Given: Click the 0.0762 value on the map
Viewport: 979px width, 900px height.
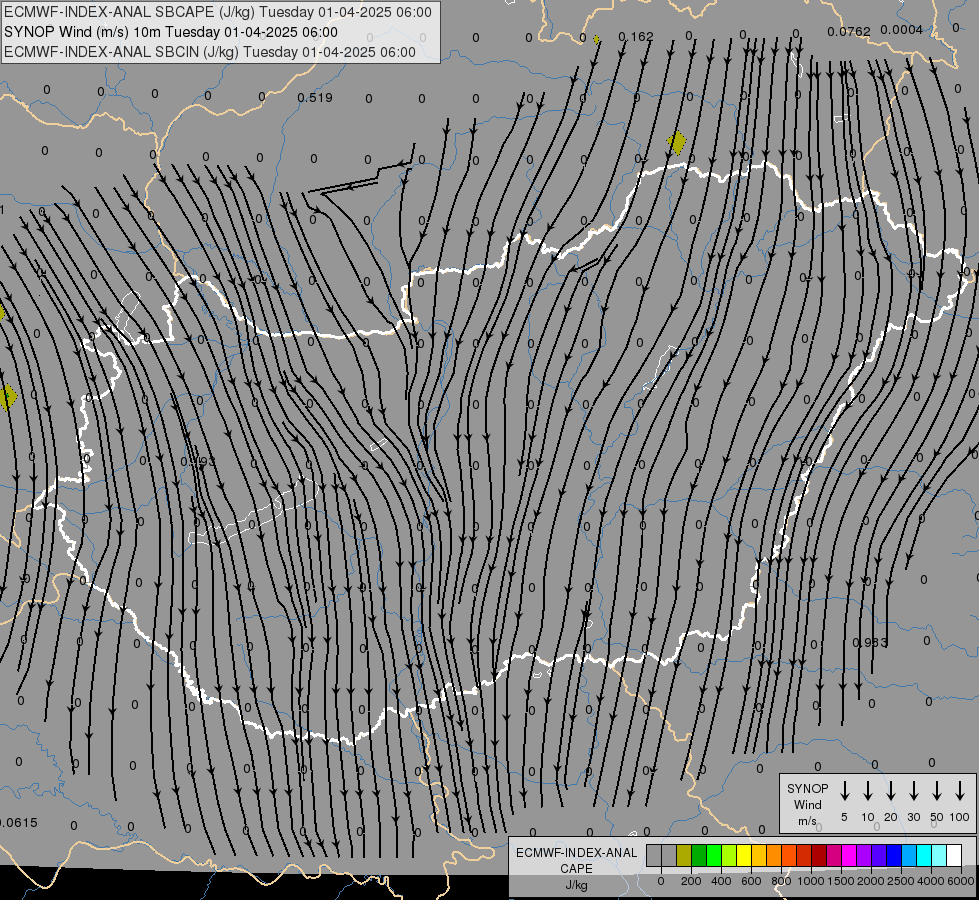Looking at the screenshot, I should tap(849, 31).
